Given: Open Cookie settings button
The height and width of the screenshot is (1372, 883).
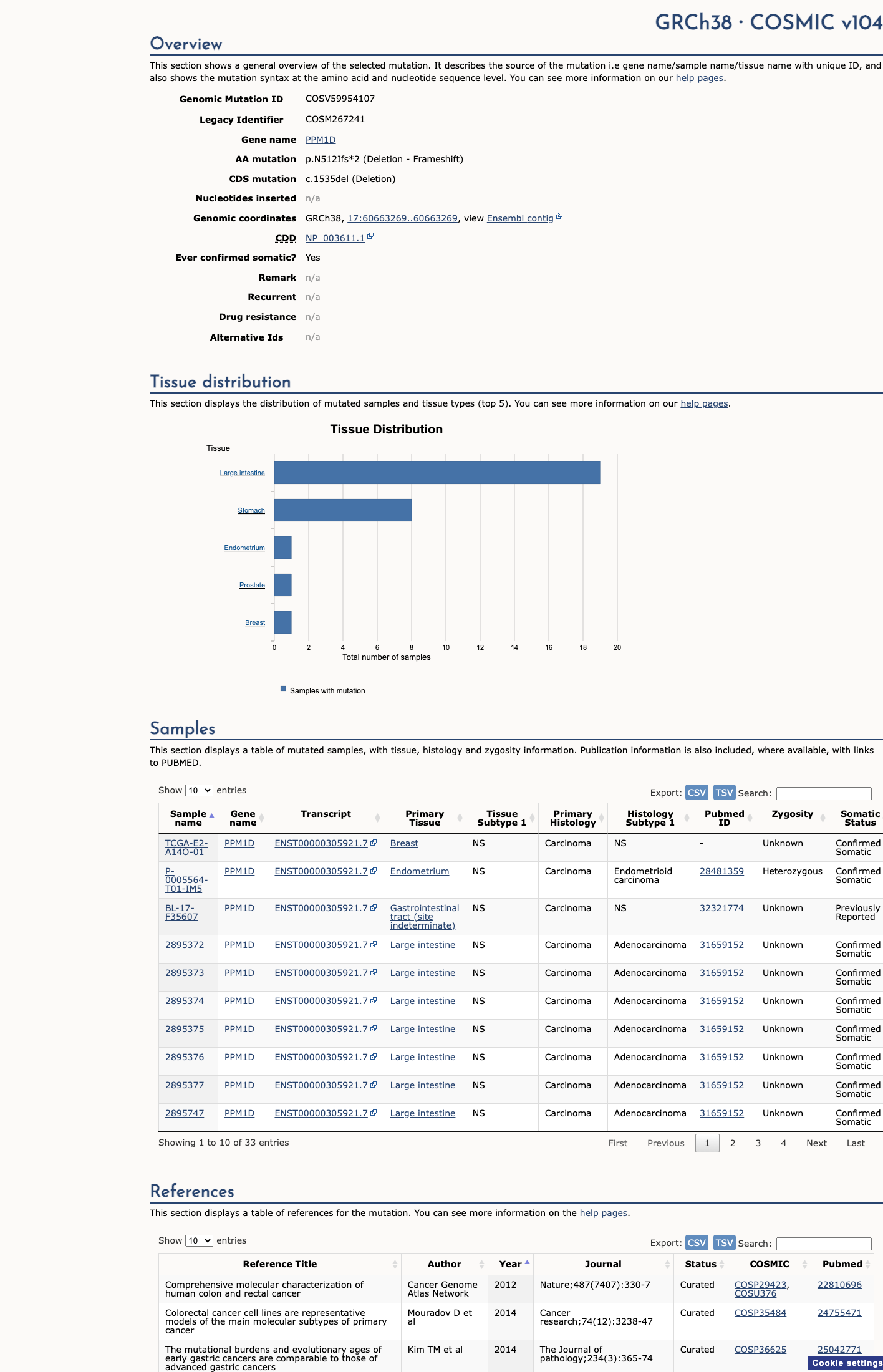Looking at the screenshot, I should click(846, 1363).
